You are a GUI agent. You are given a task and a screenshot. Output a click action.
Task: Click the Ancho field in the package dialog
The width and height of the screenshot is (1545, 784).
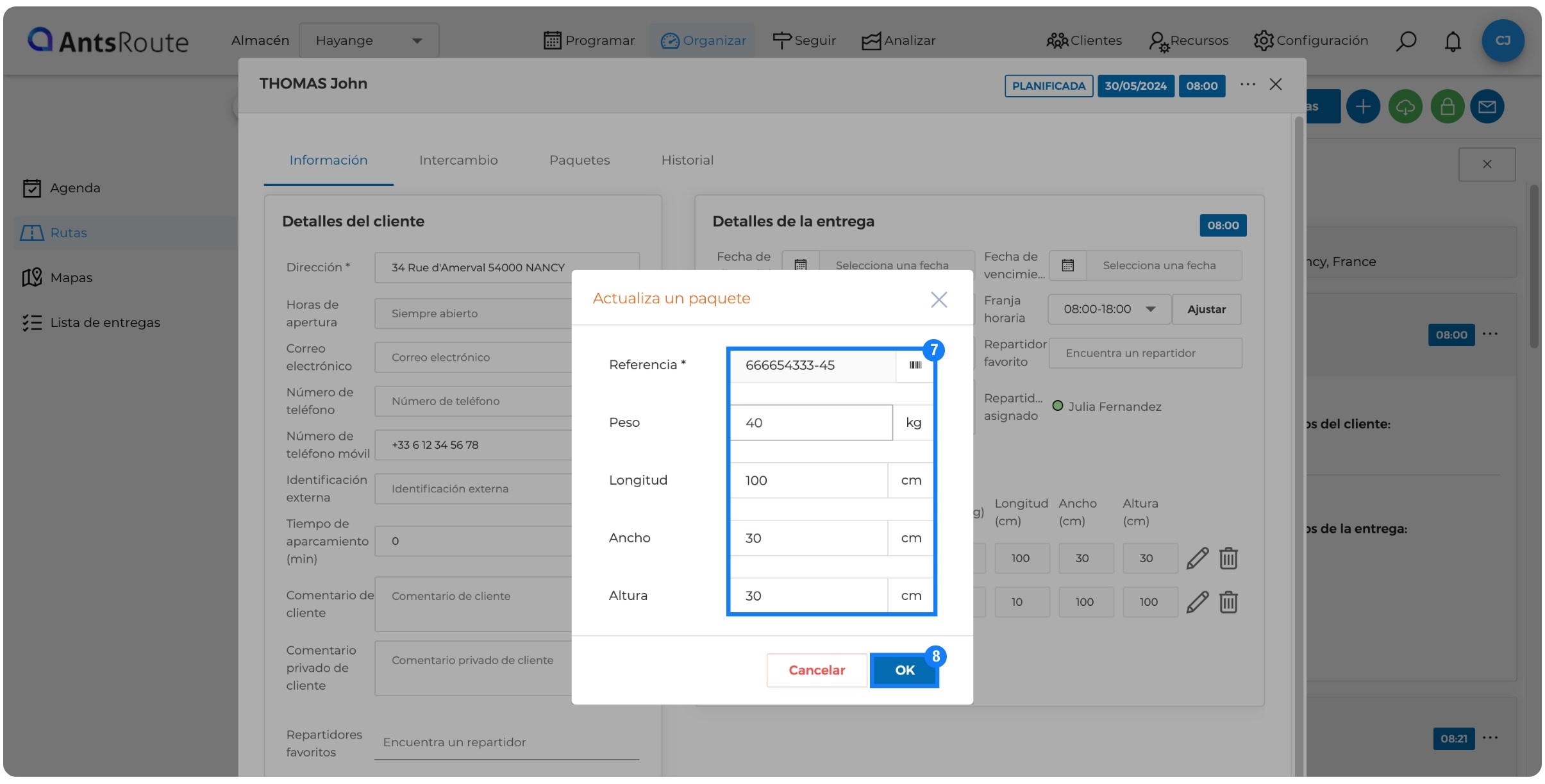[809, 538]
